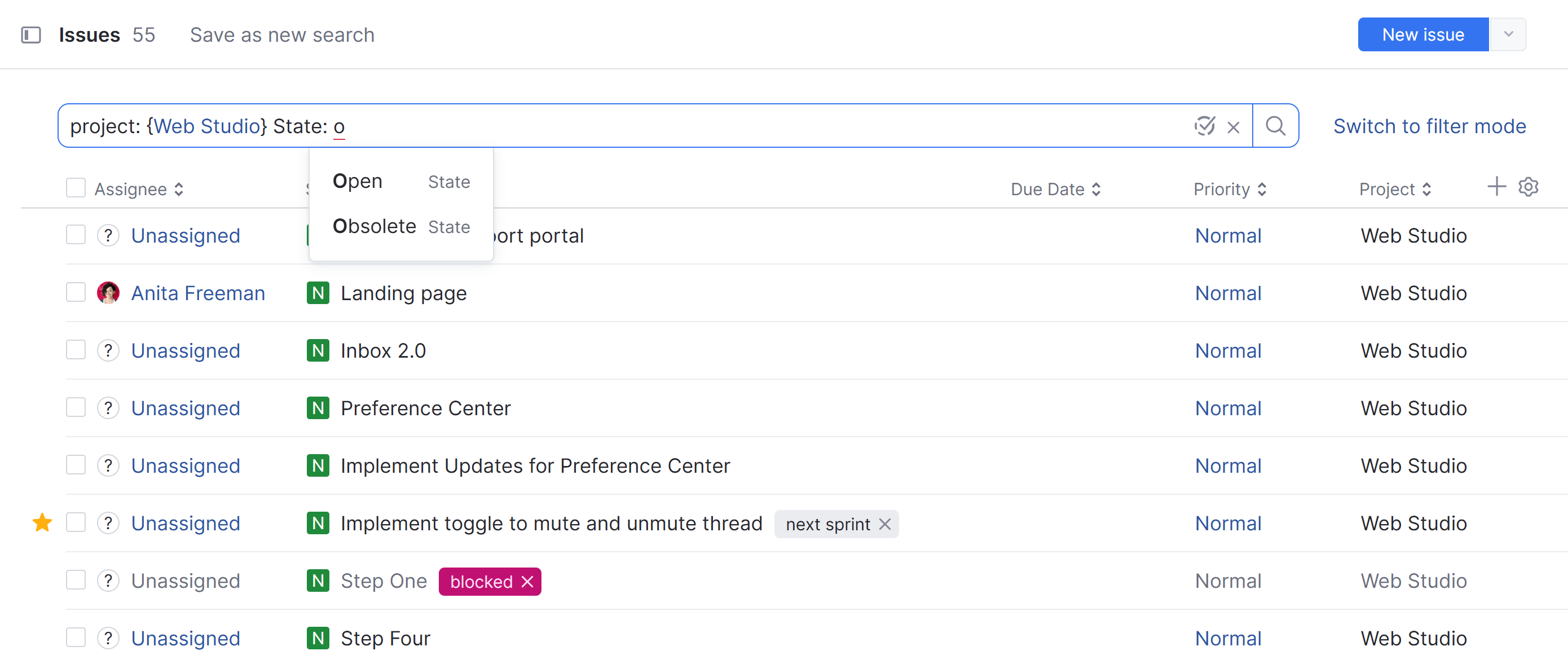Viewport: 1568px width, 664px height.
Task: Sort by Due Date column
Action: pyautogui.click(x=1055, y=190)
